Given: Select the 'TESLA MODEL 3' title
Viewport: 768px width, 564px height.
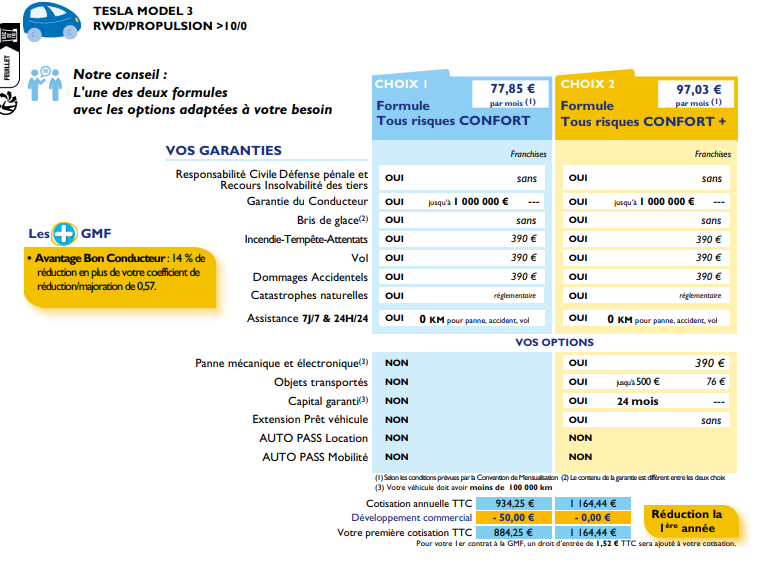Looking at the screenshot, I should 143,11.
